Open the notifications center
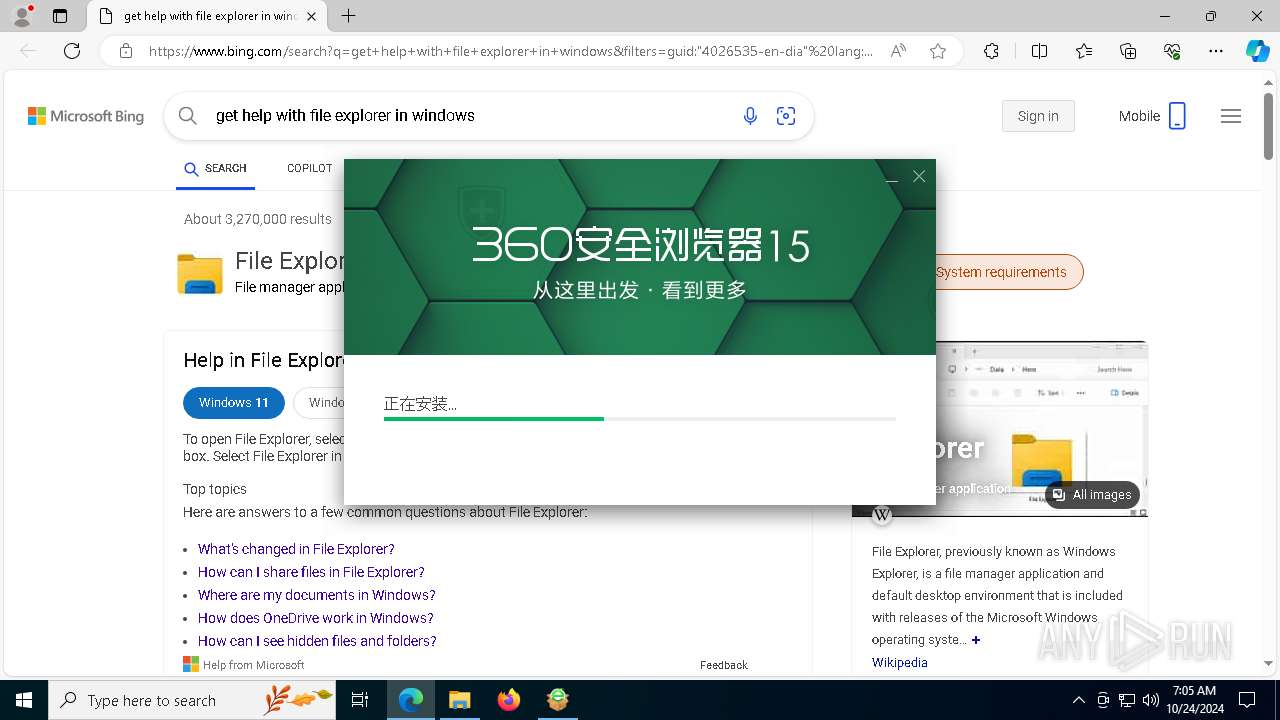The width and height of the screenshot is (1280, 720). point(1247,700)
